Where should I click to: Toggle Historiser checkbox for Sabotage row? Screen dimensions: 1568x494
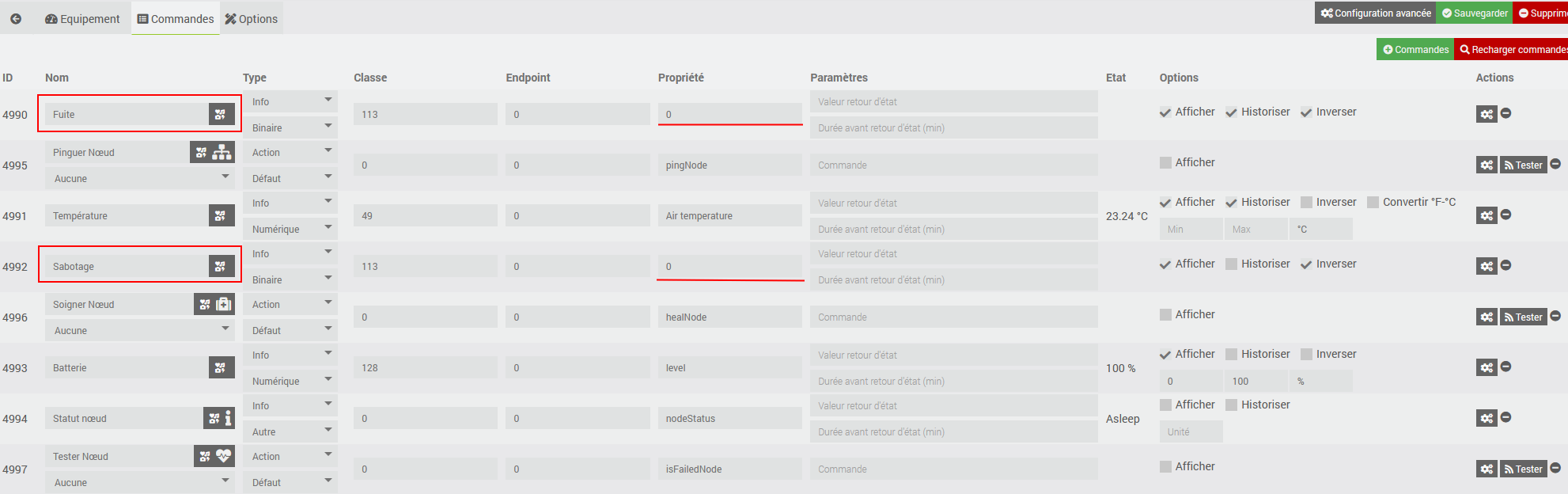point(1231,264)
